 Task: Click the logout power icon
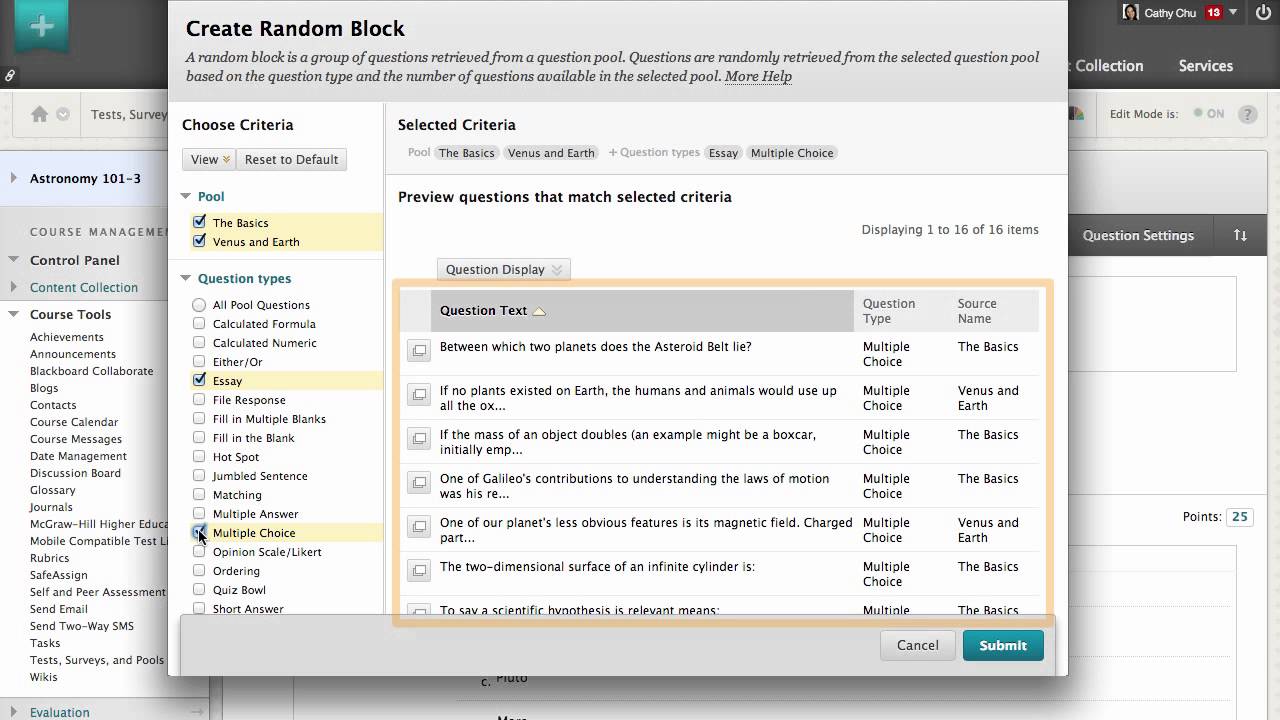(x=1260, y=13)
